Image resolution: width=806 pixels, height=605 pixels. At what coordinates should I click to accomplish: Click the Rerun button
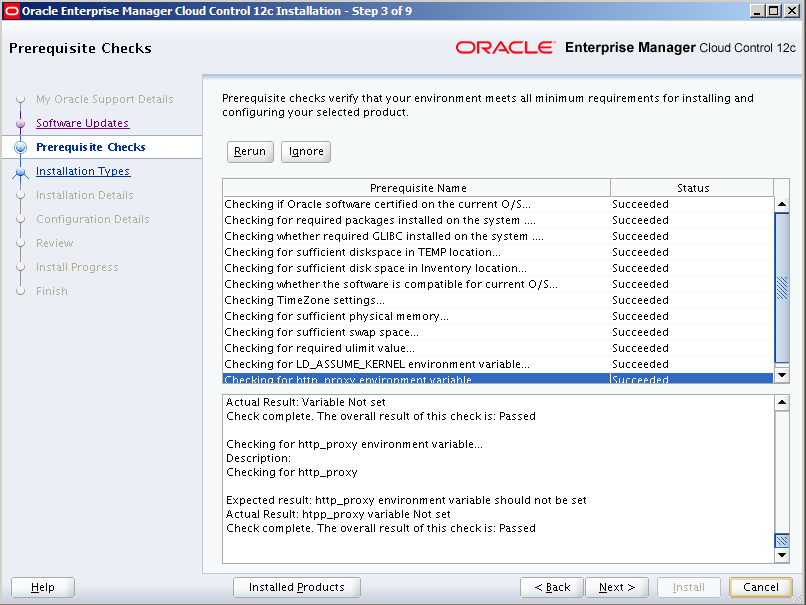coord(250,152)
